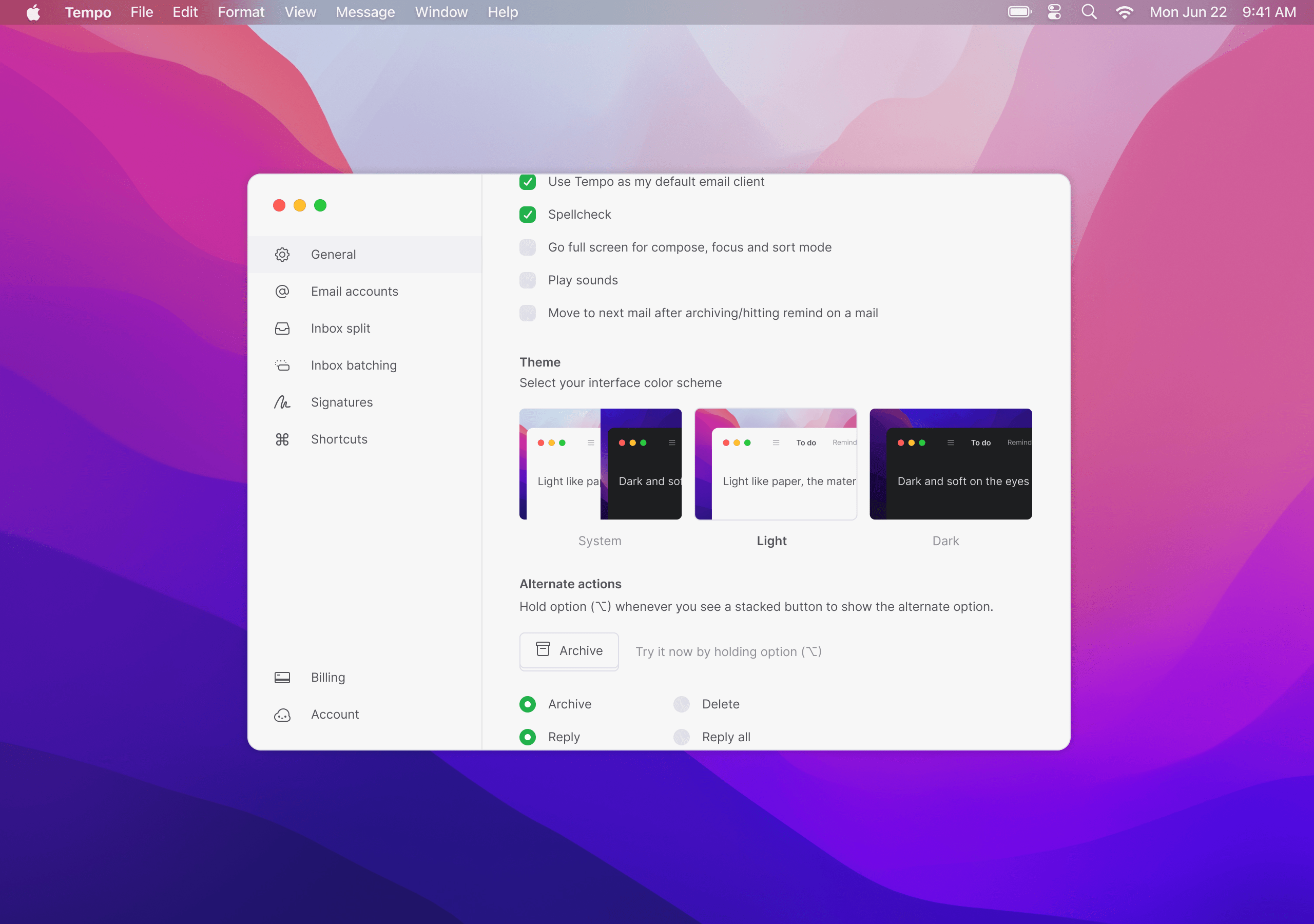Close the settings window with the red button

pos(279,205)
